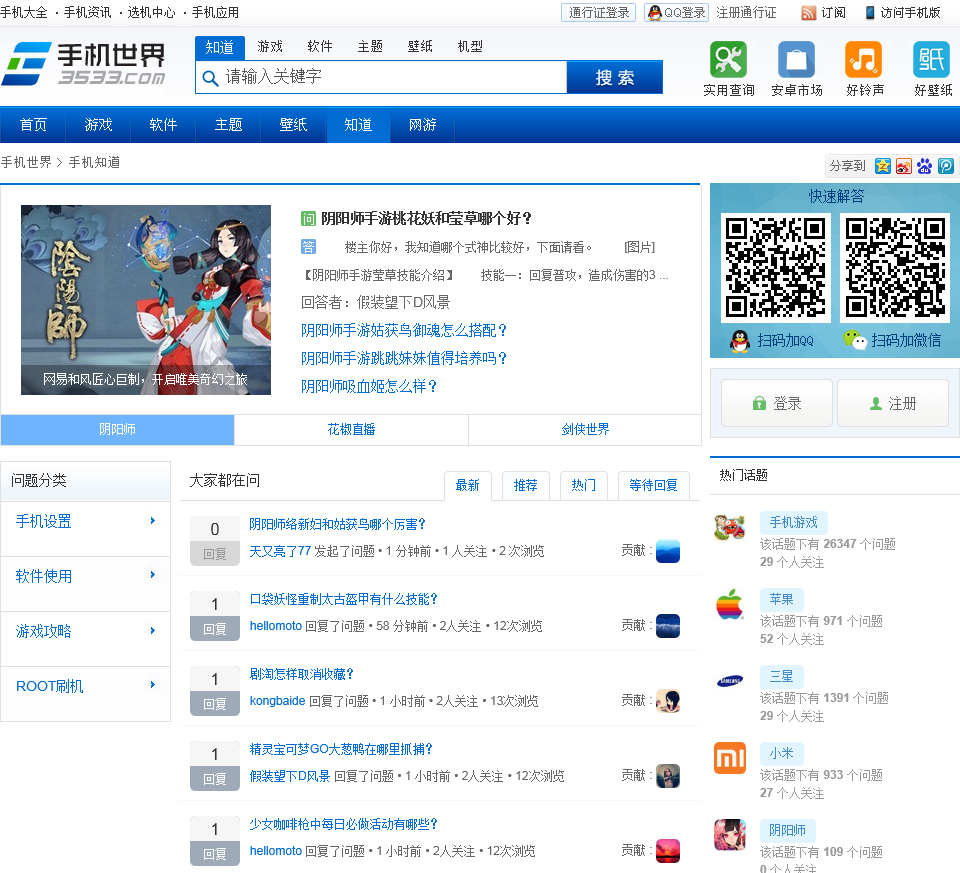Click the 注册通行证 link
The height and width of the screenshot is (873, 960).
tap(746, 13)
